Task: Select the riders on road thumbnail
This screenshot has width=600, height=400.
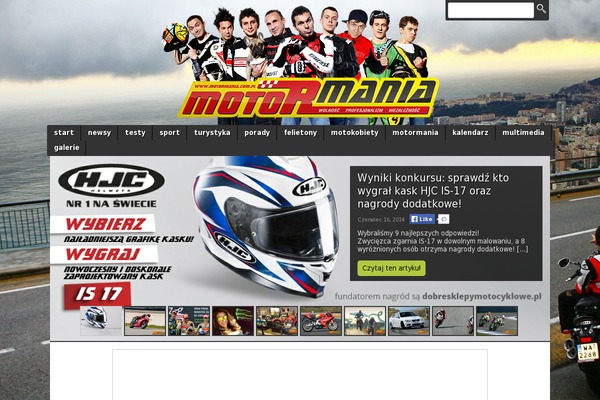Action: coord(365,321)
